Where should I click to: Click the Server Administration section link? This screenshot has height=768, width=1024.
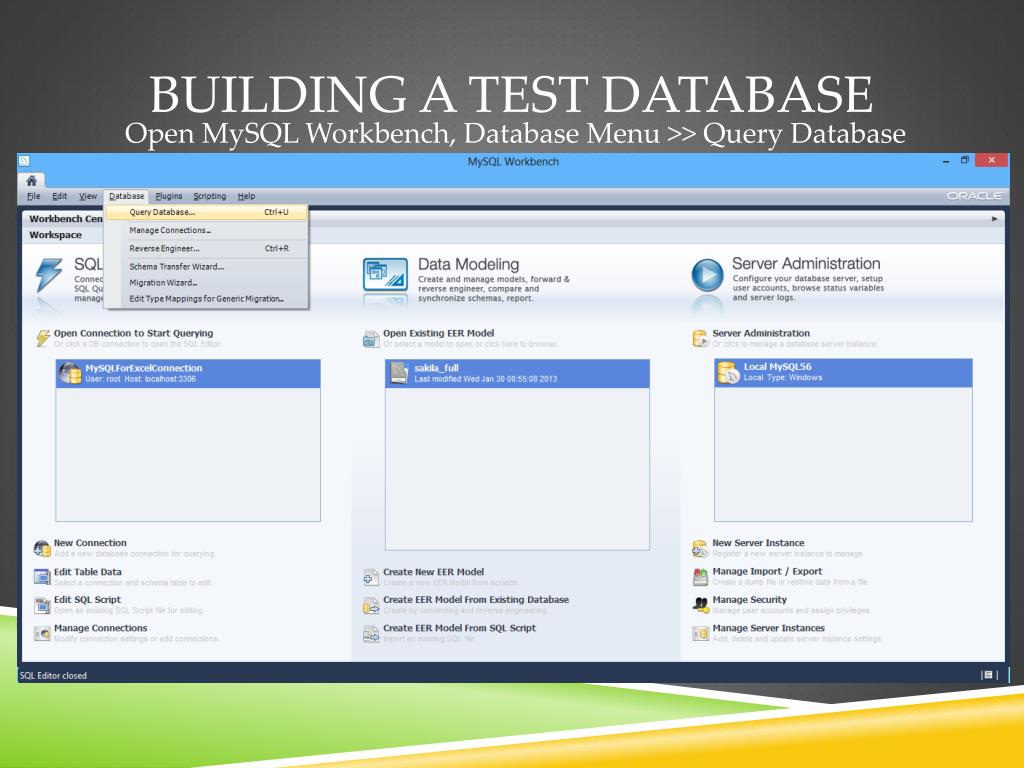pyautogui.click(x=761, y=333)
